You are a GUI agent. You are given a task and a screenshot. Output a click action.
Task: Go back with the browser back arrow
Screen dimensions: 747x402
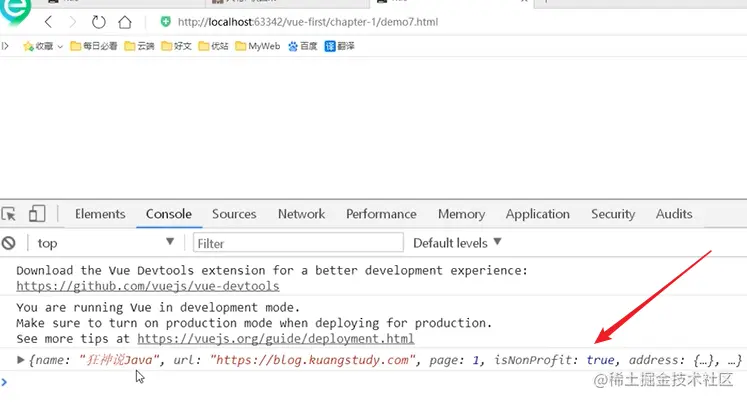tap(48, 22)
